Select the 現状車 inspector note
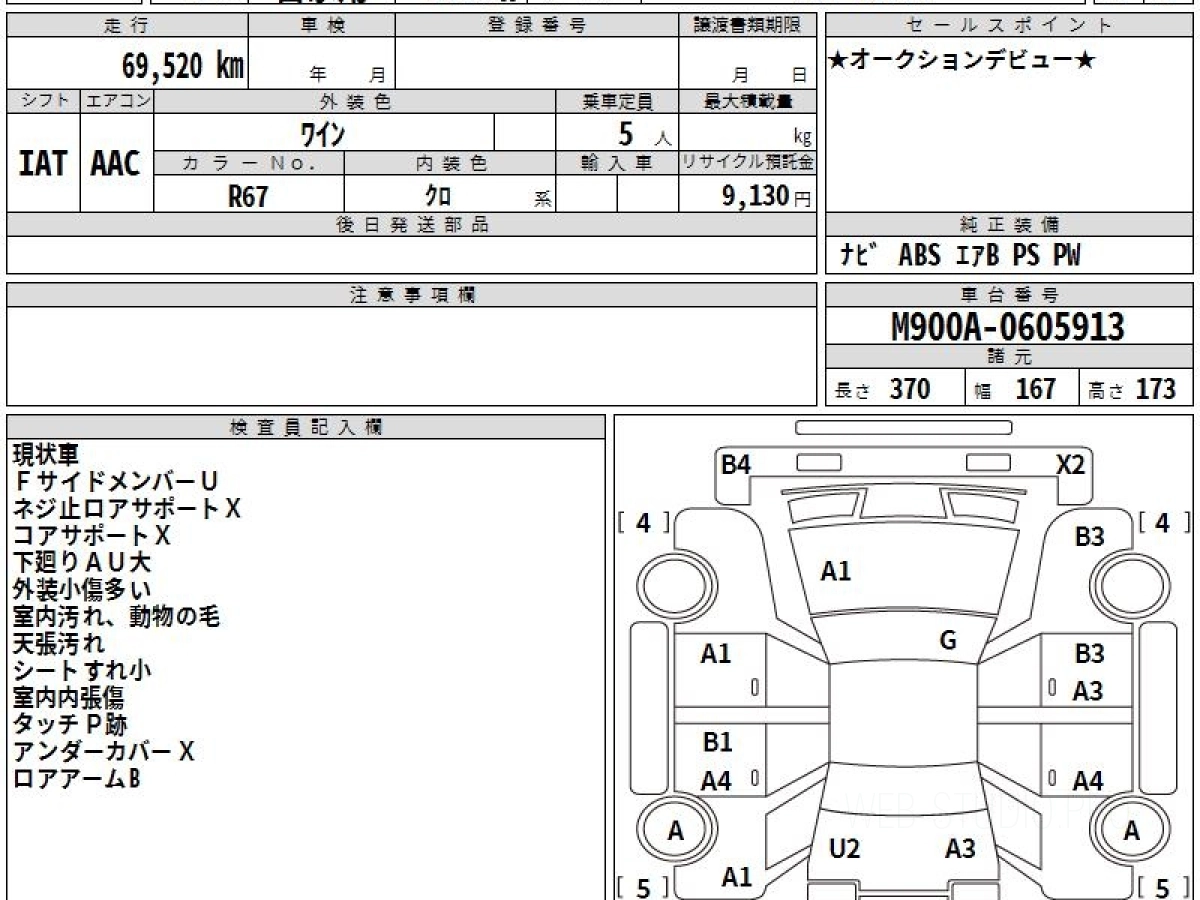Viewport: 1200px width, 900px height. coord(46,454)
